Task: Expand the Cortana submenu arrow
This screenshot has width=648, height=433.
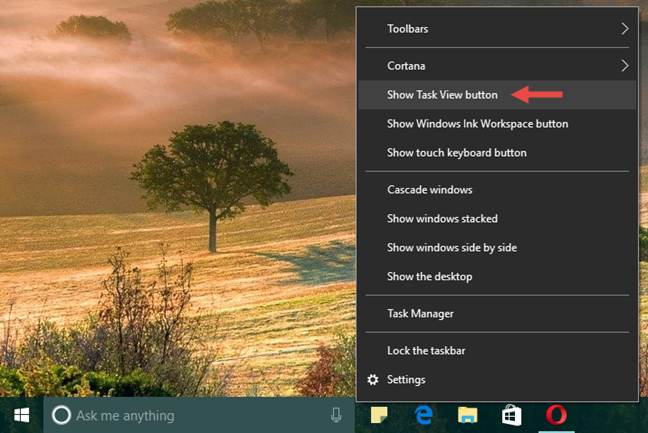Action: coord(625,66)
